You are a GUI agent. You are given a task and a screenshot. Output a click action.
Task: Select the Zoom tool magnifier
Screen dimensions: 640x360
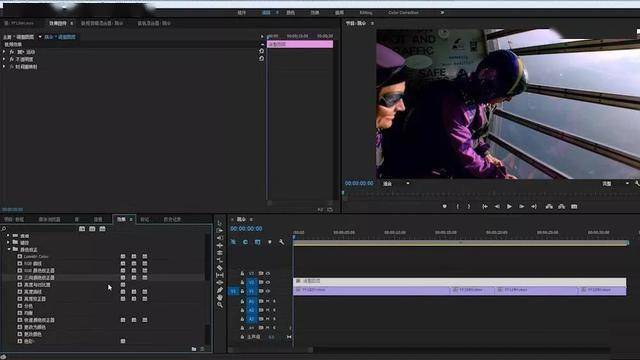pyautogui.click(x=220, y=305)
